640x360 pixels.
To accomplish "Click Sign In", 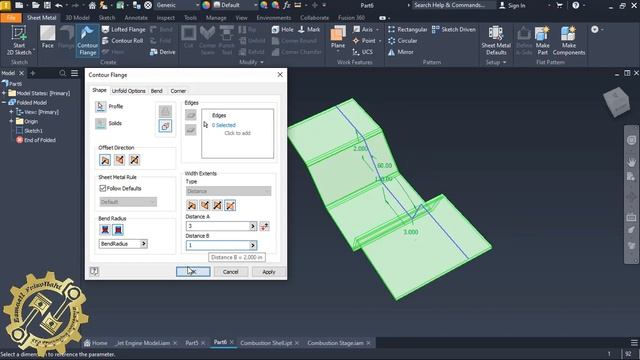I will point(513,5).
